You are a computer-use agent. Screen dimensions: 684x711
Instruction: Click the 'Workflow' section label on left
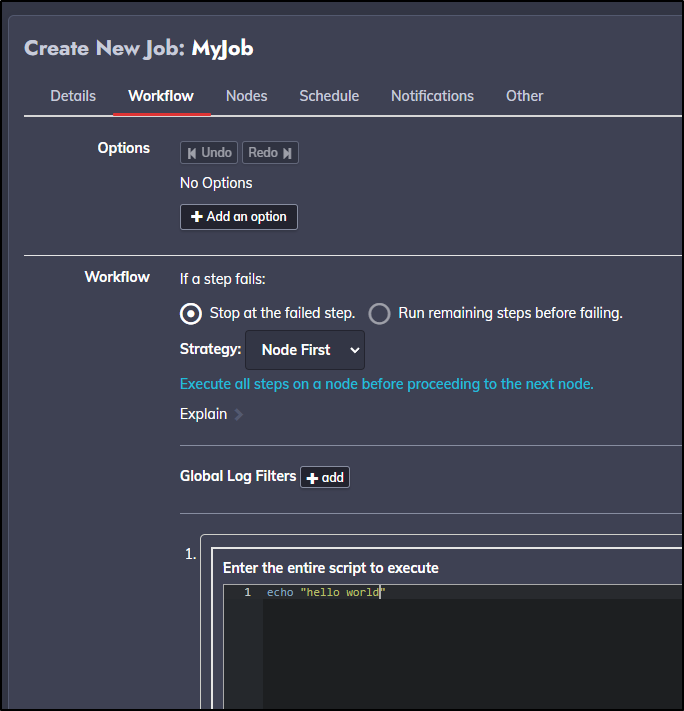(x=117, y=277)
